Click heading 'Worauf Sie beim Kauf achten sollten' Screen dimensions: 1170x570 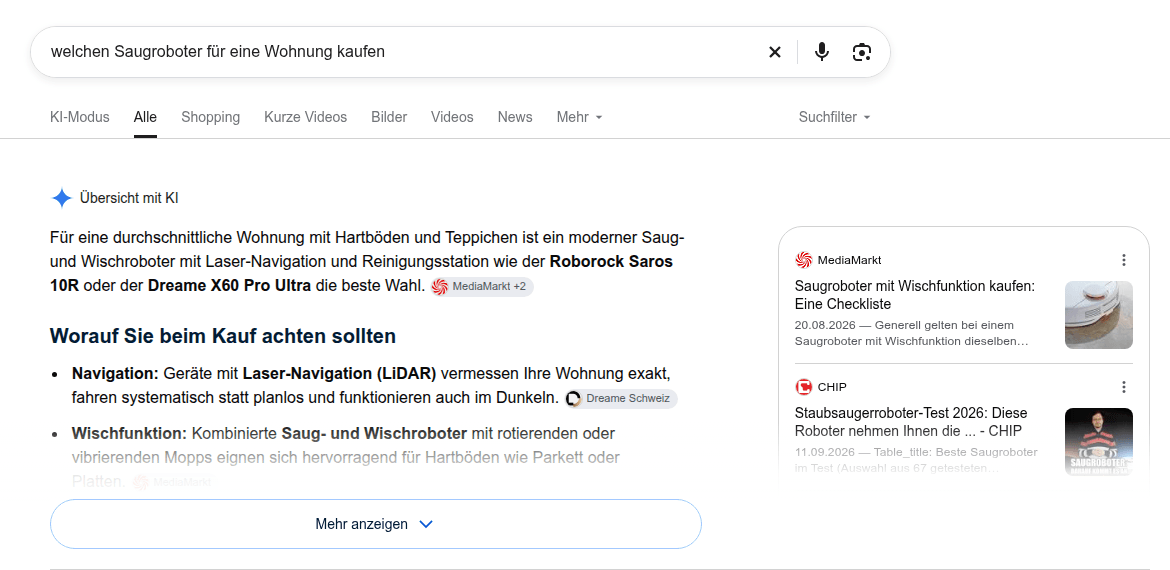tap(222, 336)
